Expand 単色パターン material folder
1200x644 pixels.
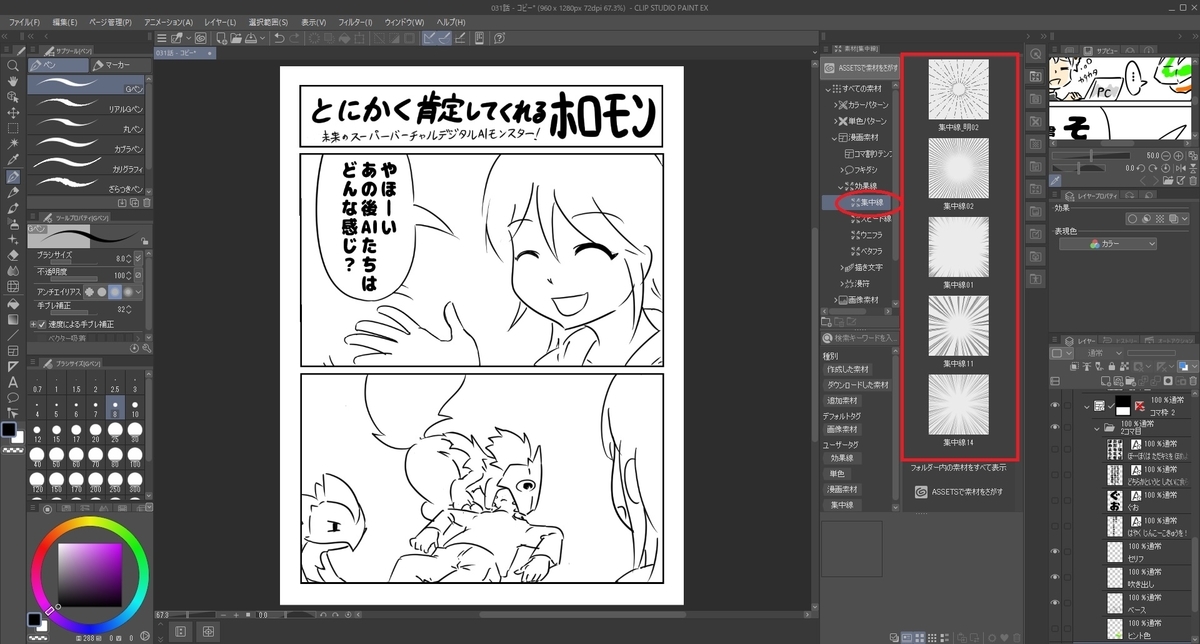[x=837, y=121]
